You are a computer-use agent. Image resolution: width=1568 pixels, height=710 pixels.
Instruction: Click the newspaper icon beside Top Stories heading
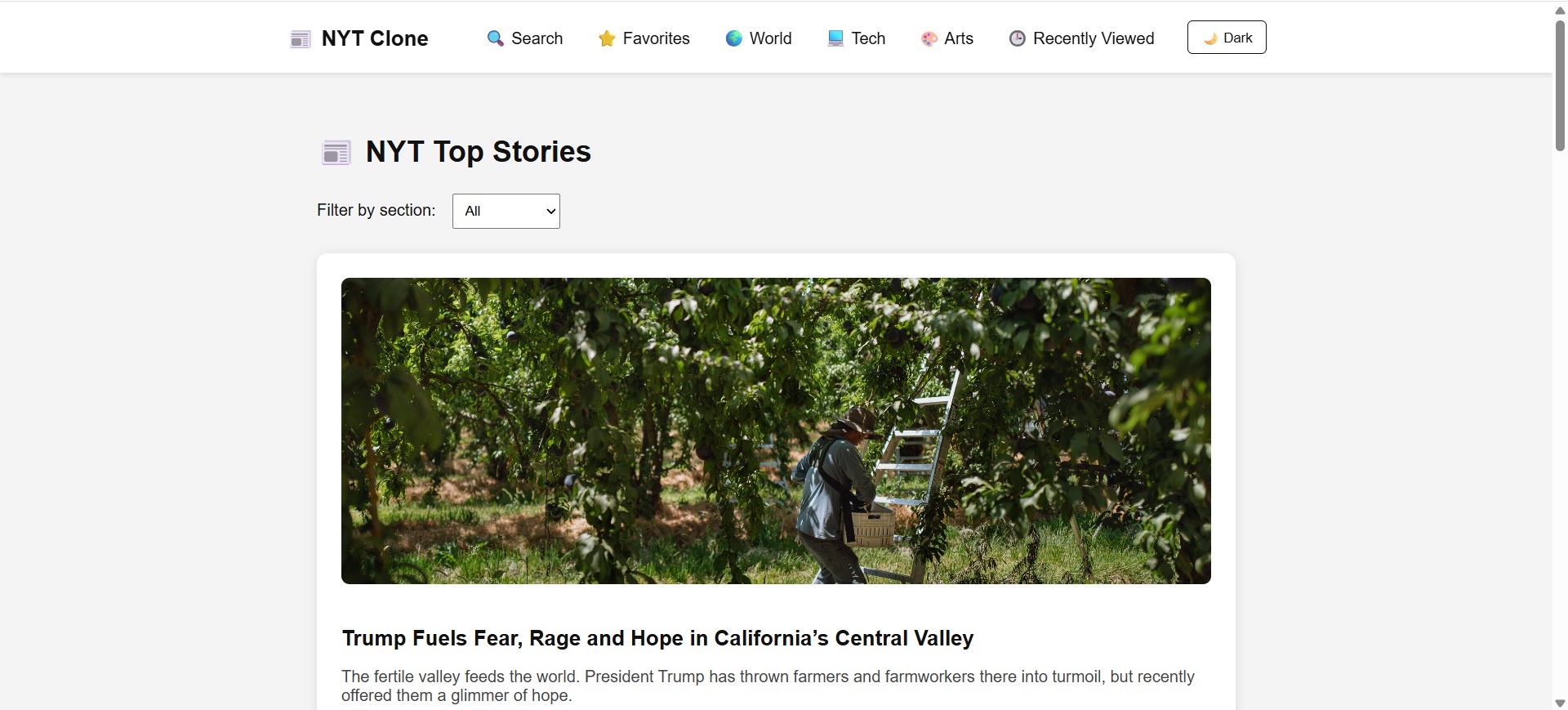336,153
